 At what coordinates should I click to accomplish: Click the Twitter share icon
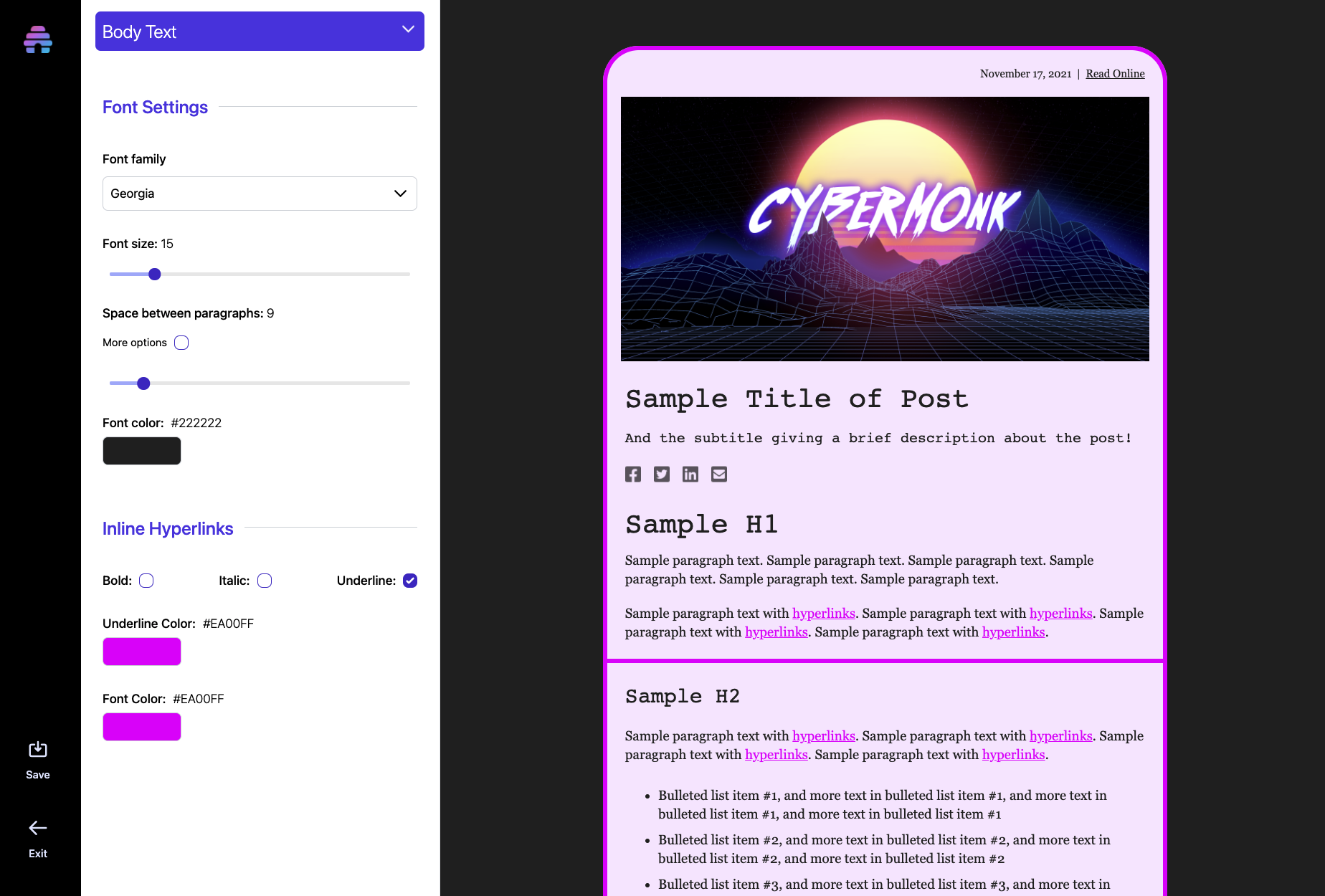662,475
